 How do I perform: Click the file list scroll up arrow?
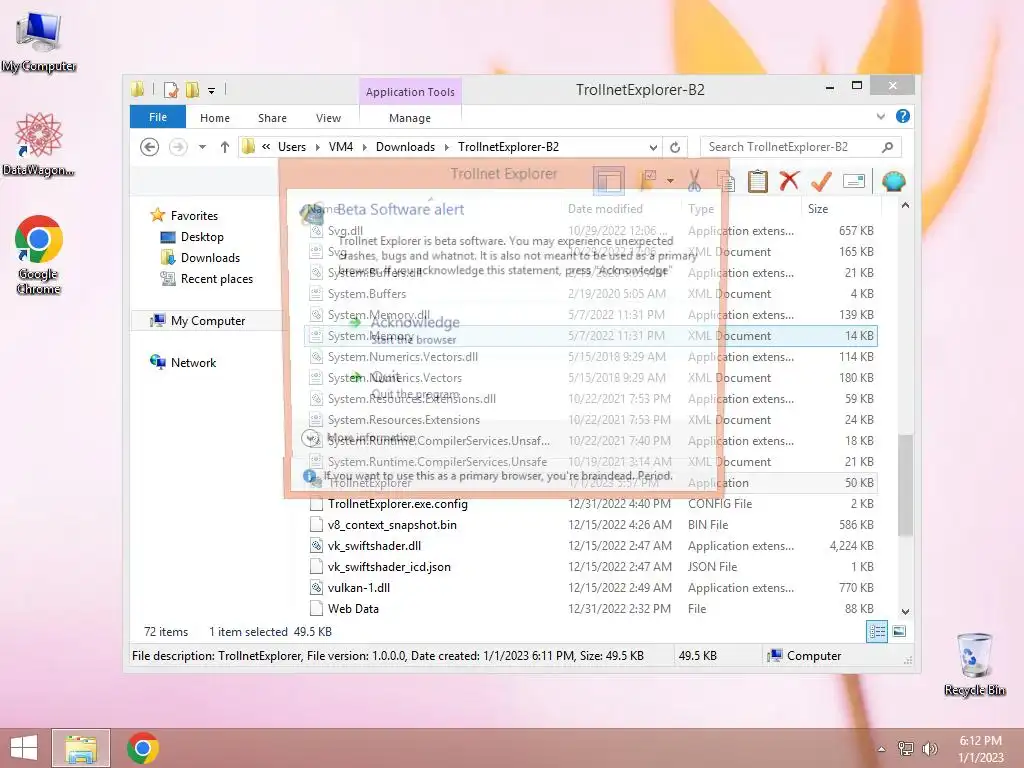pyautogui.click(x=905, y=205)
